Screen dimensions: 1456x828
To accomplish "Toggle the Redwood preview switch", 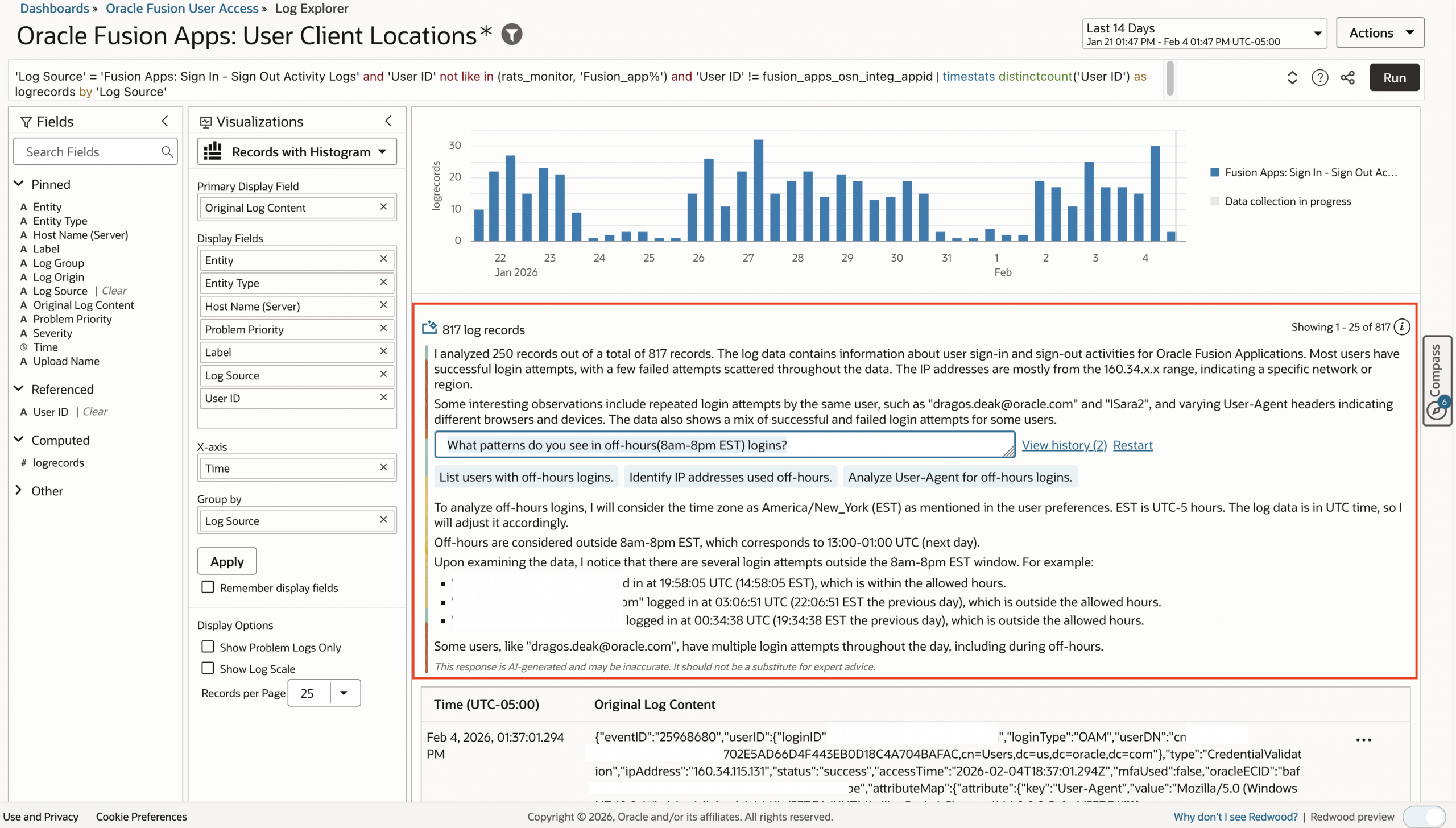I will (x=1424, y=817).
